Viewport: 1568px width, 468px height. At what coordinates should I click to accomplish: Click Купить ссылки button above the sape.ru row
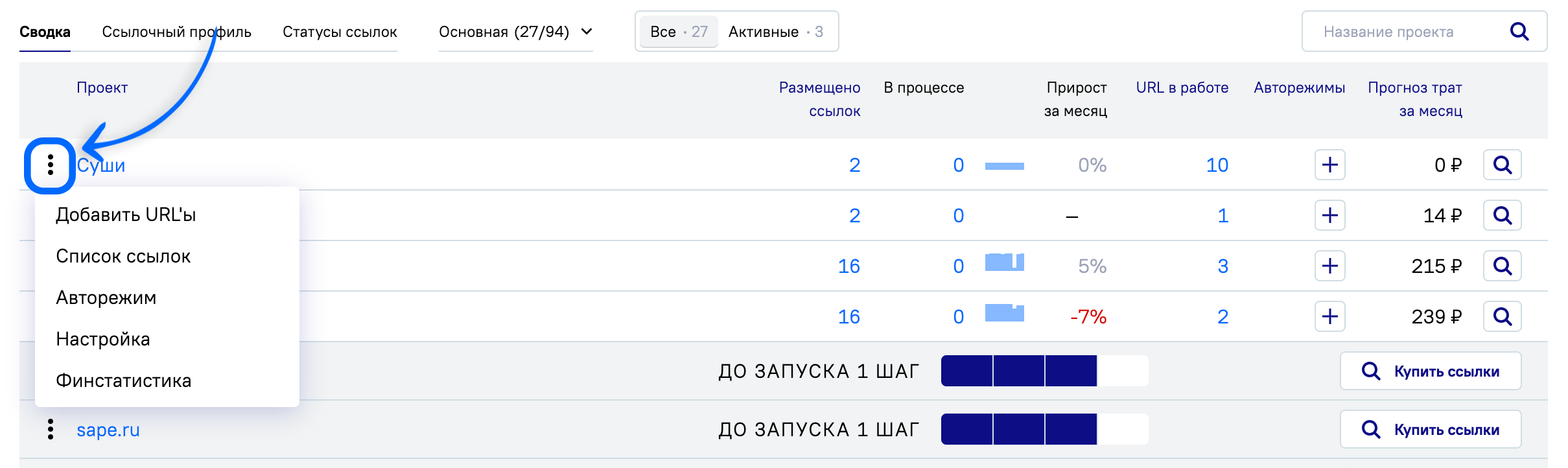1431,371
